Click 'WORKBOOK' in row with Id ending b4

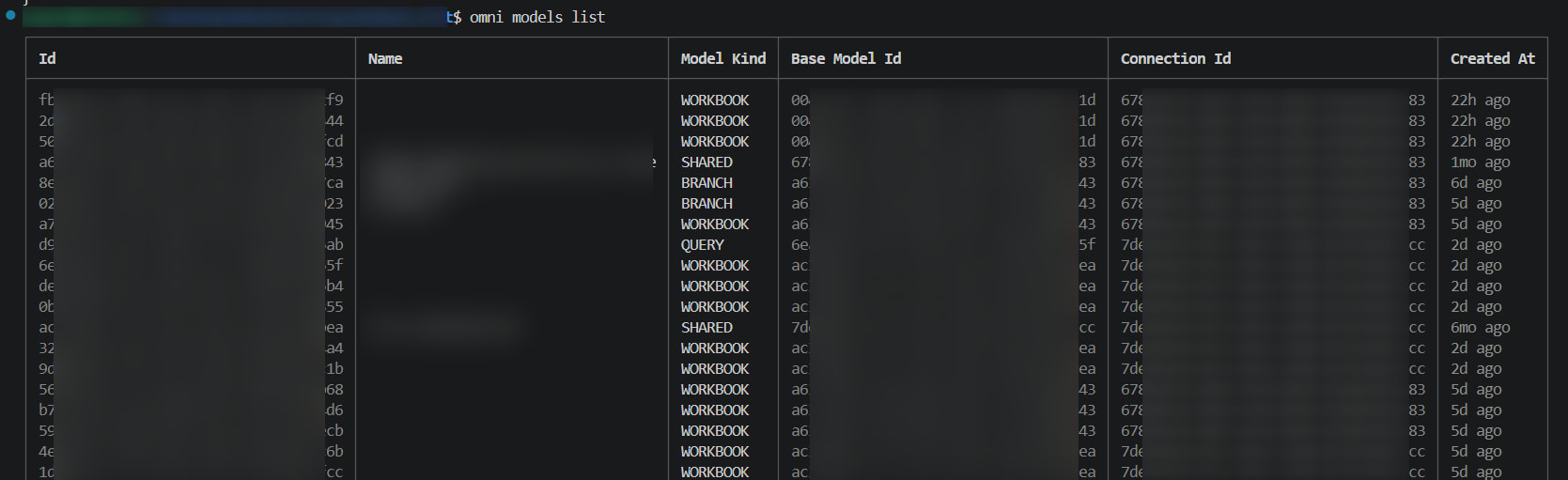click(715, 286)
